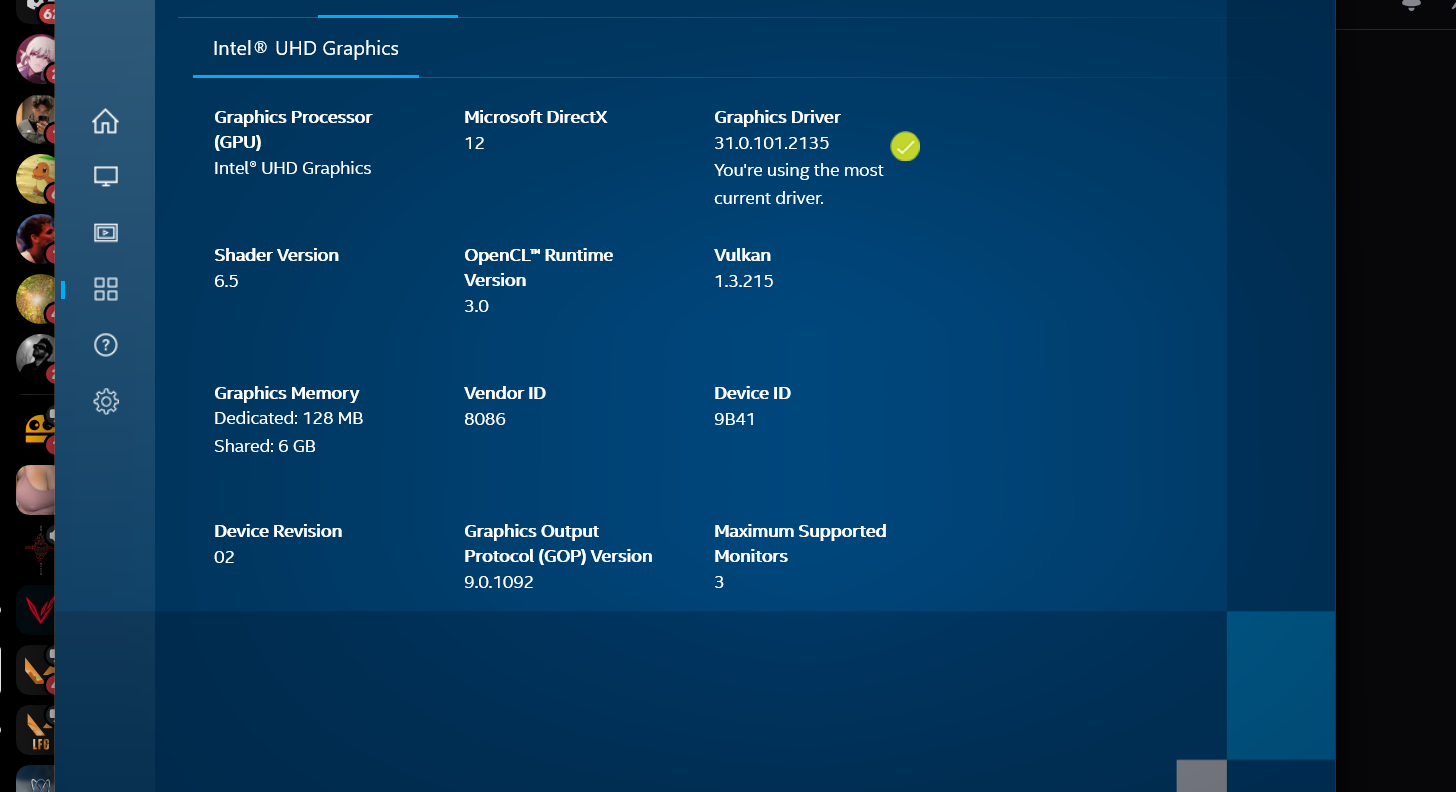Open the white-haired anime avatar Discord server
The image size is (1456, 792).
(36, 59)
